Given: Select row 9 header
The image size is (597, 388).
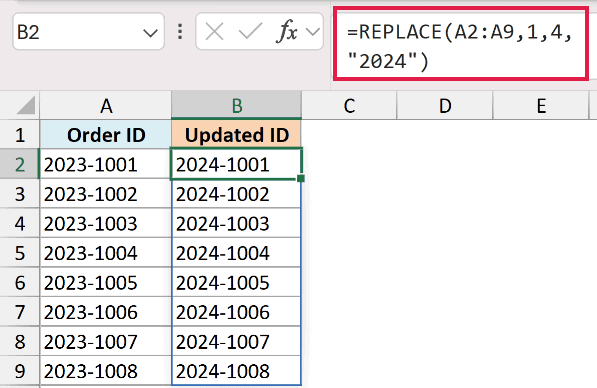Looking at the screenshot, I should [x=20, y=371].
